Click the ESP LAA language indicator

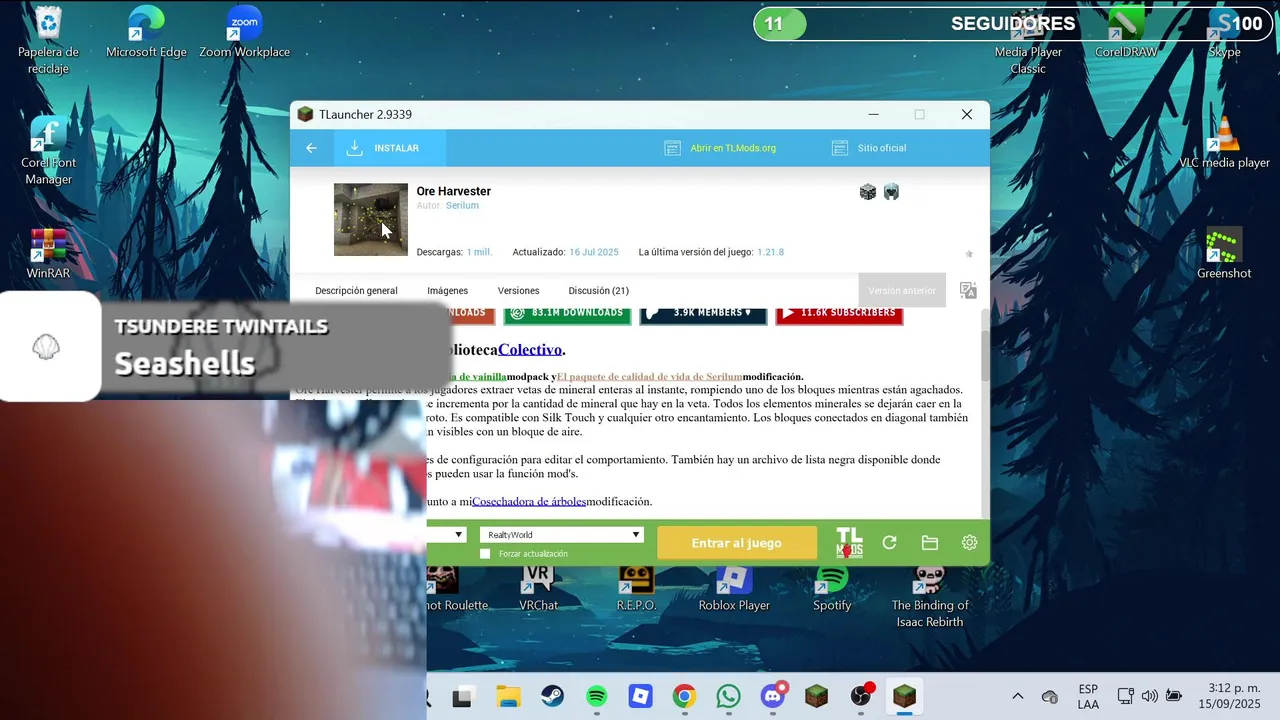1088,697
